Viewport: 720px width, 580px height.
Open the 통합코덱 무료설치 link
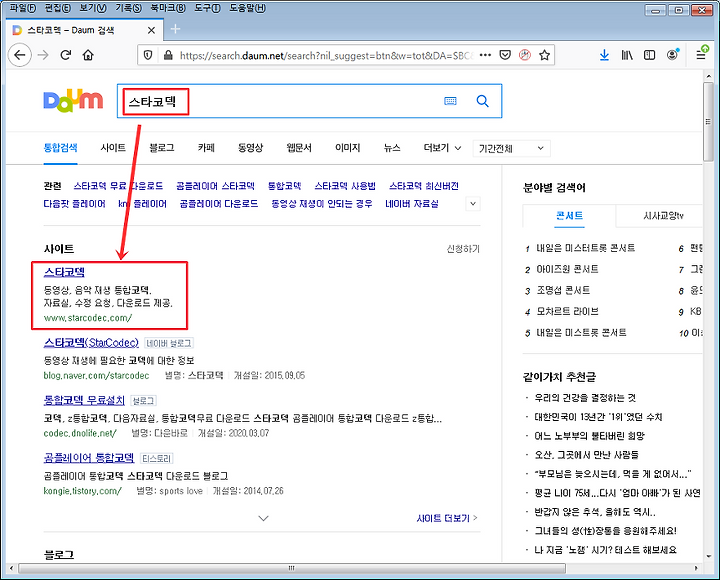click(84, 400)
